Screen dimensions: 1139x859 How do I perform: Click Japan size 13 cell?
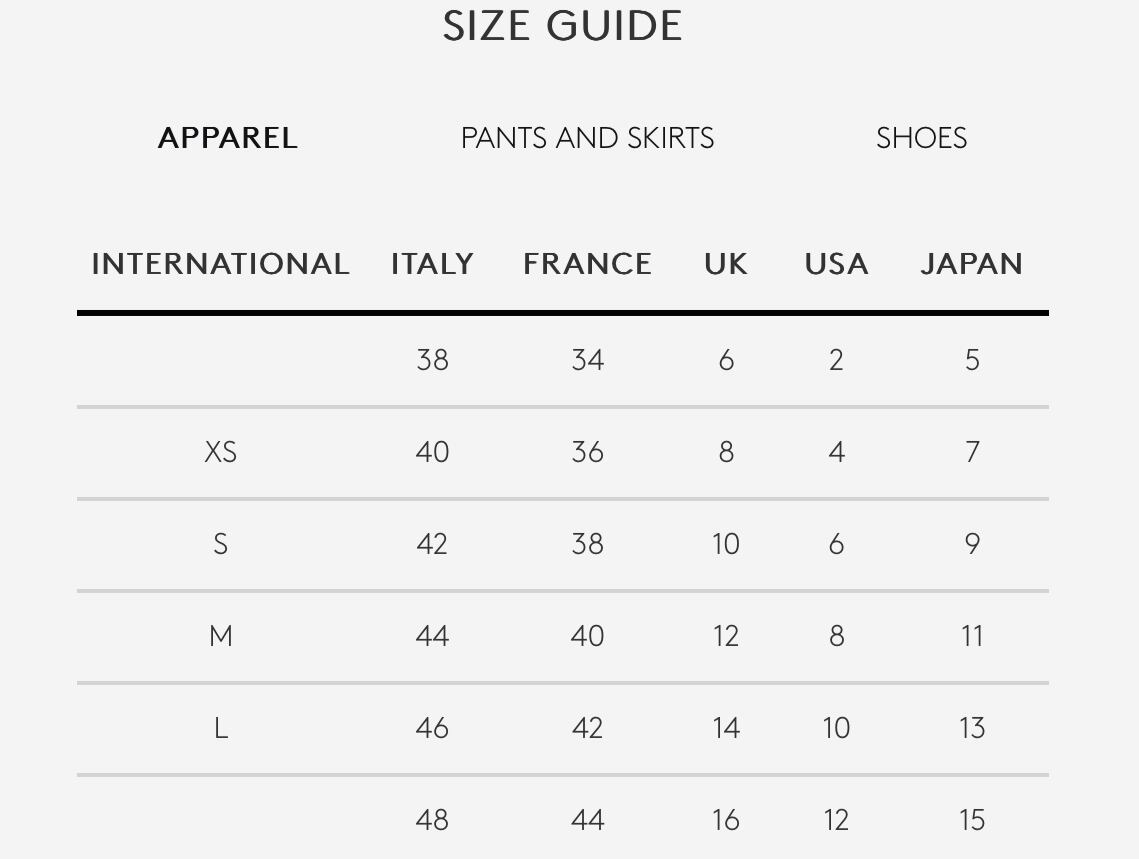click(971, 728)
